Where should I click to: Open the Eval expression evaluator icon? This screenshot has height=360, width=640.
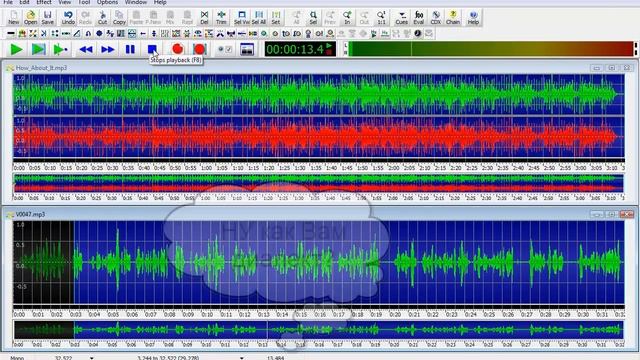click(419, 17)
